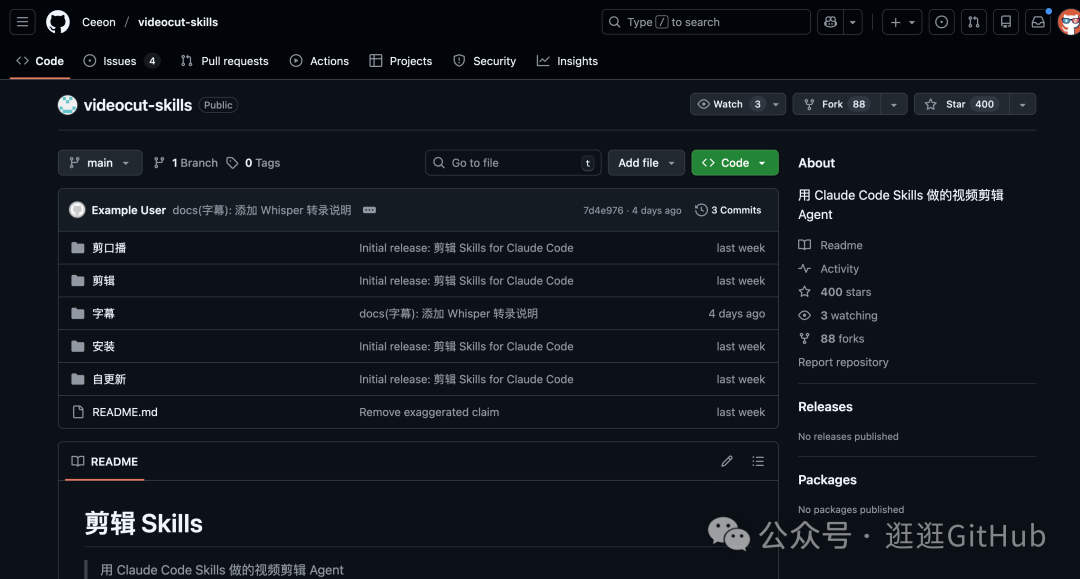This screenshot has width=1080, height=579.
Task: Switch to the Actions tab
Action: click(x=319, y=61)
